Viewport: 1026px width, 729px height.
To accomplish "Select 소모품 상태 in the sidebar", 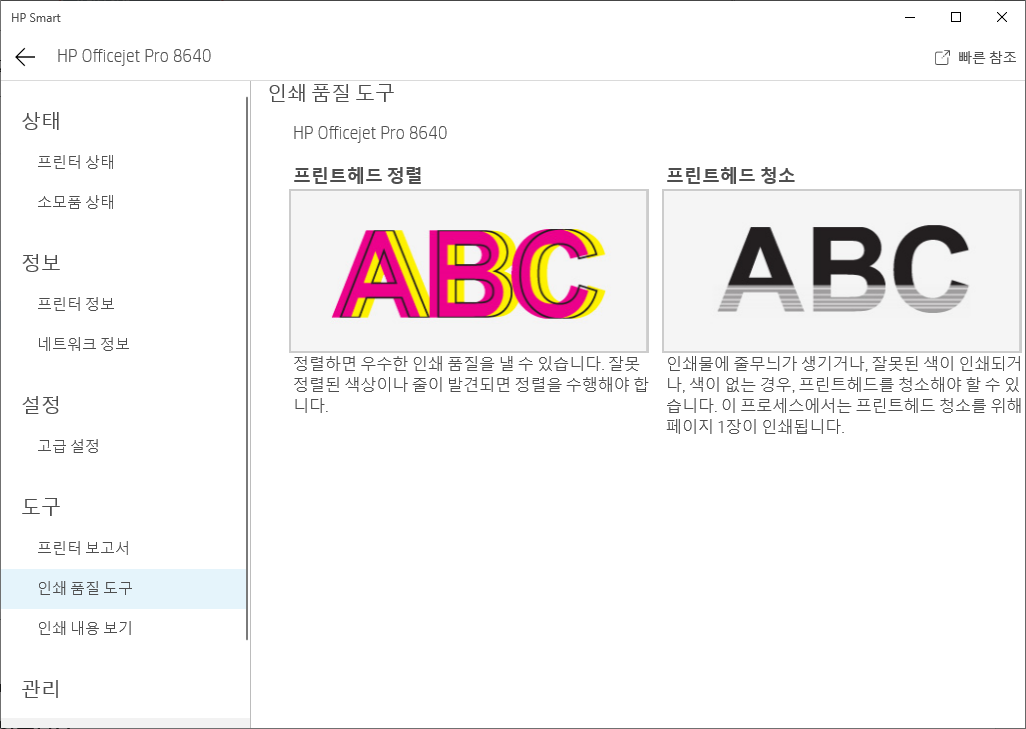I will [x=76, y=202].
